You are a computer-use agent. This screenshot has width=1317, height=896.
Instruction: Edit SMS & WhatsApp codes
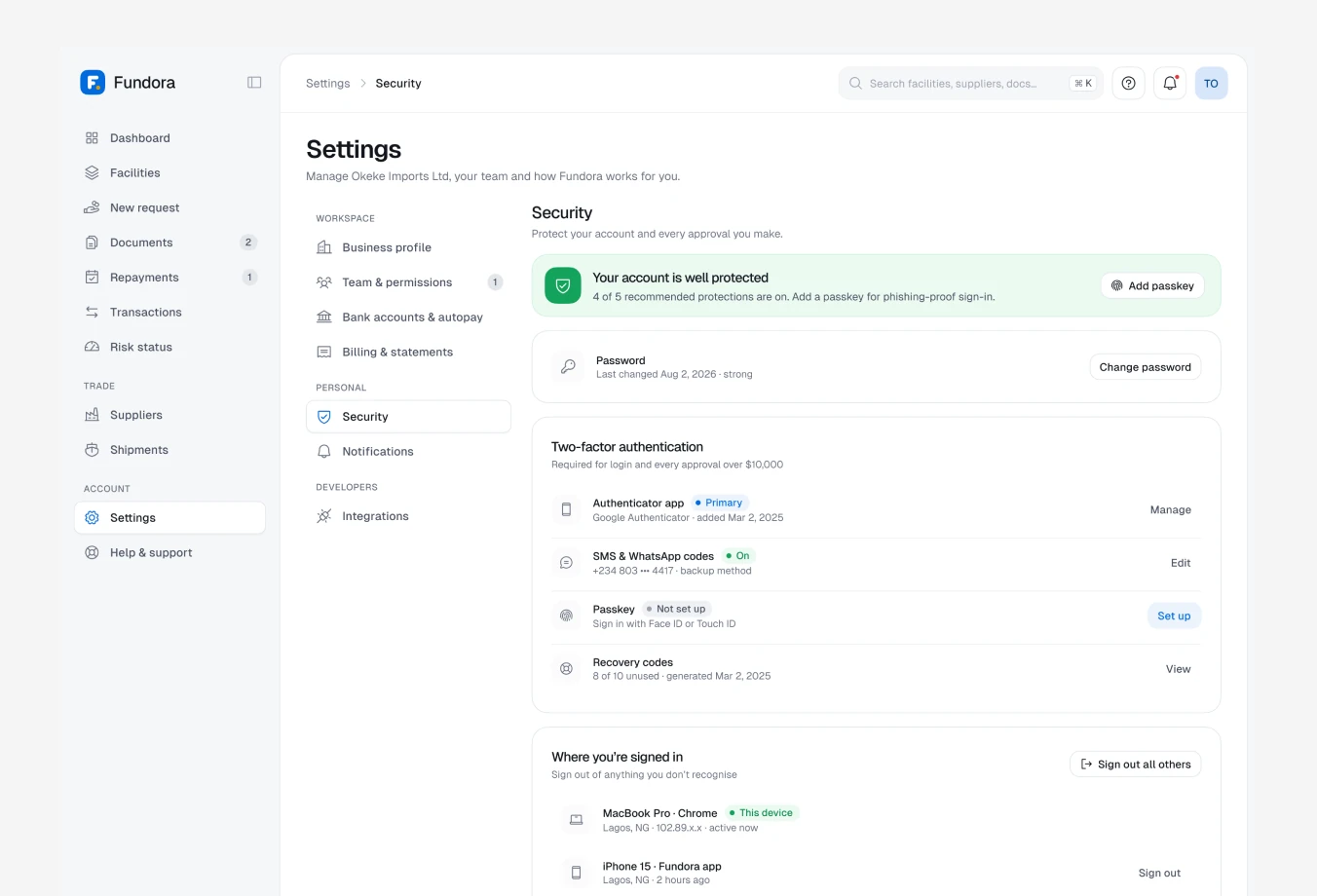(1181, 563)
